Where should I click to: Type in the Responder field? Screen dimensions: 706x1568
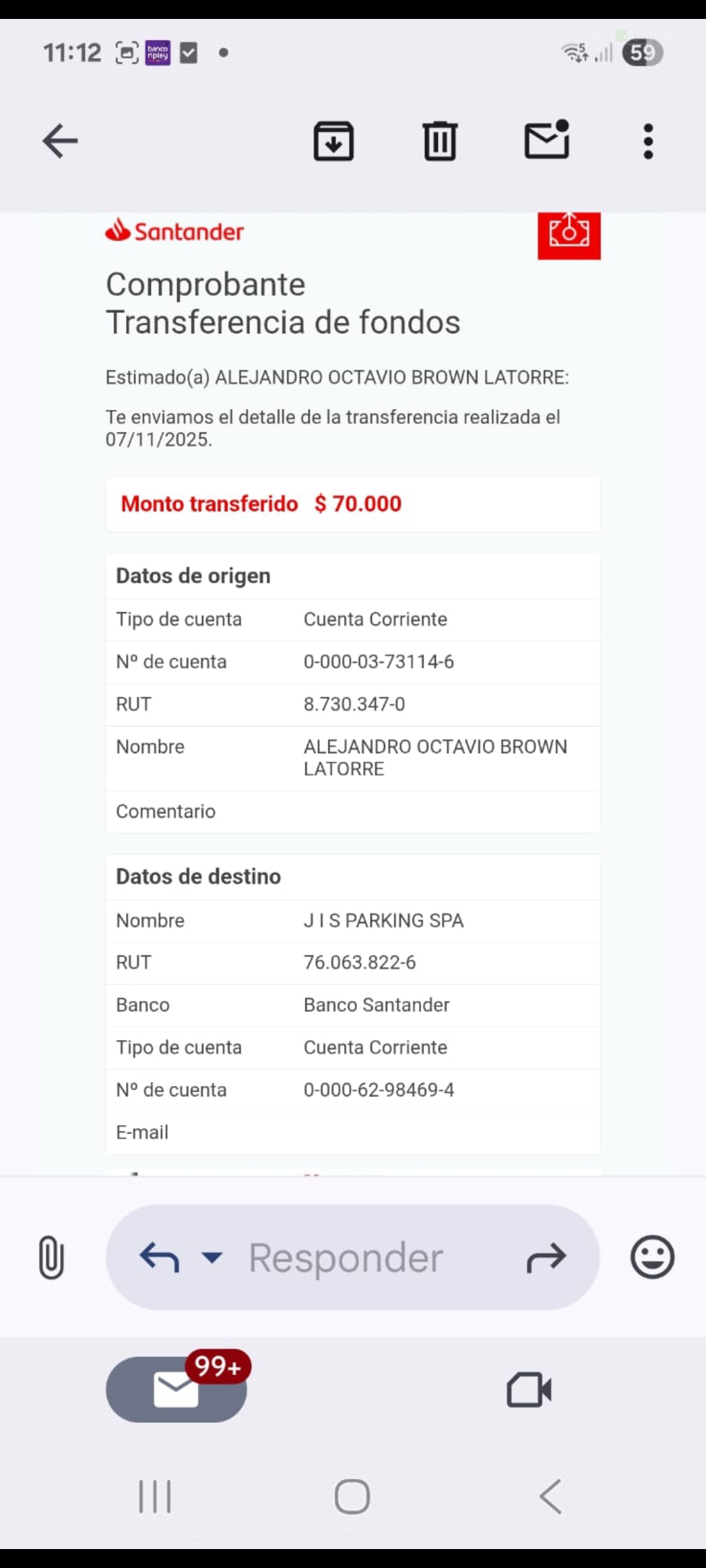[346, 1257]
